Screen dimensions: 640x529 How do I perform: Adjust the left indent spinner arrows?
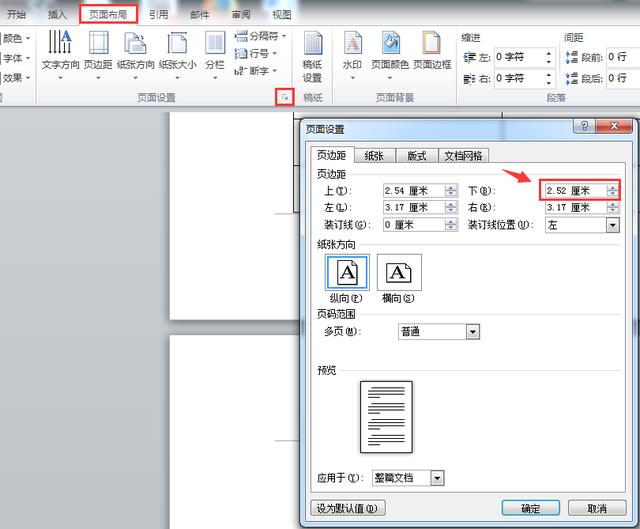pos(549,57)
